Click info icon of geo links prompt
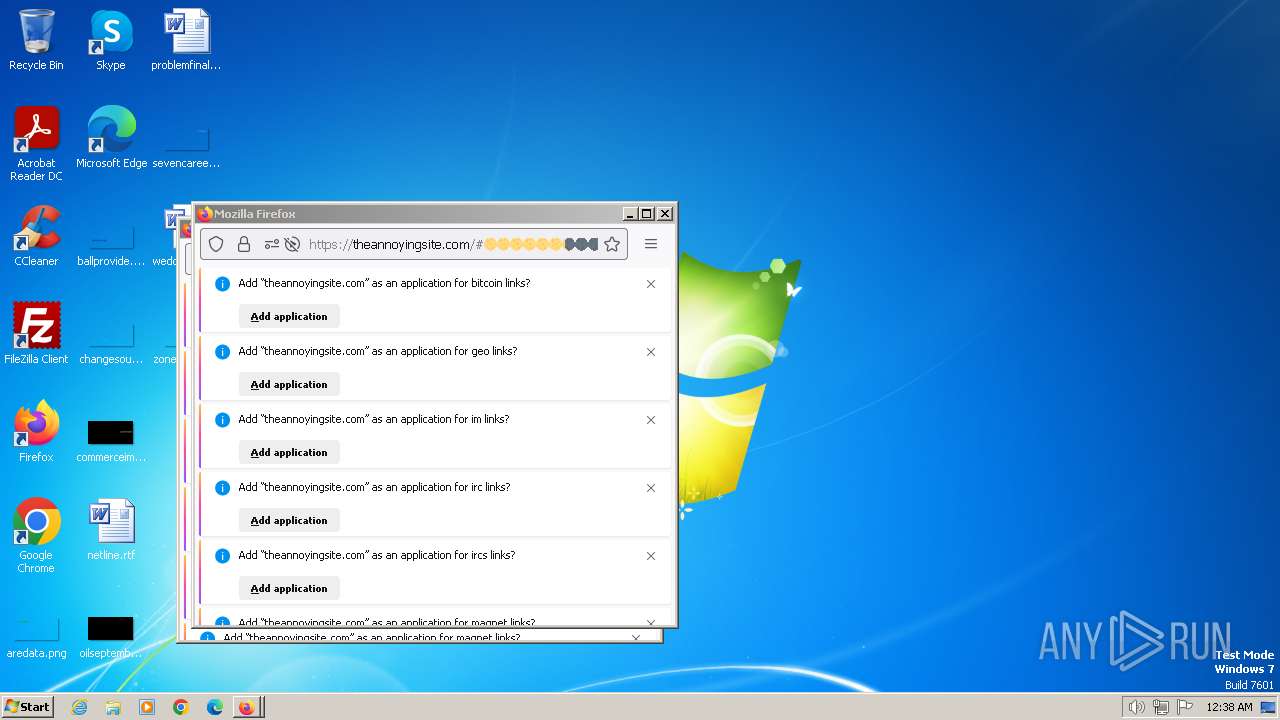Image resolution: width=1280 pixels, height=720 pixels. (223, 352)
